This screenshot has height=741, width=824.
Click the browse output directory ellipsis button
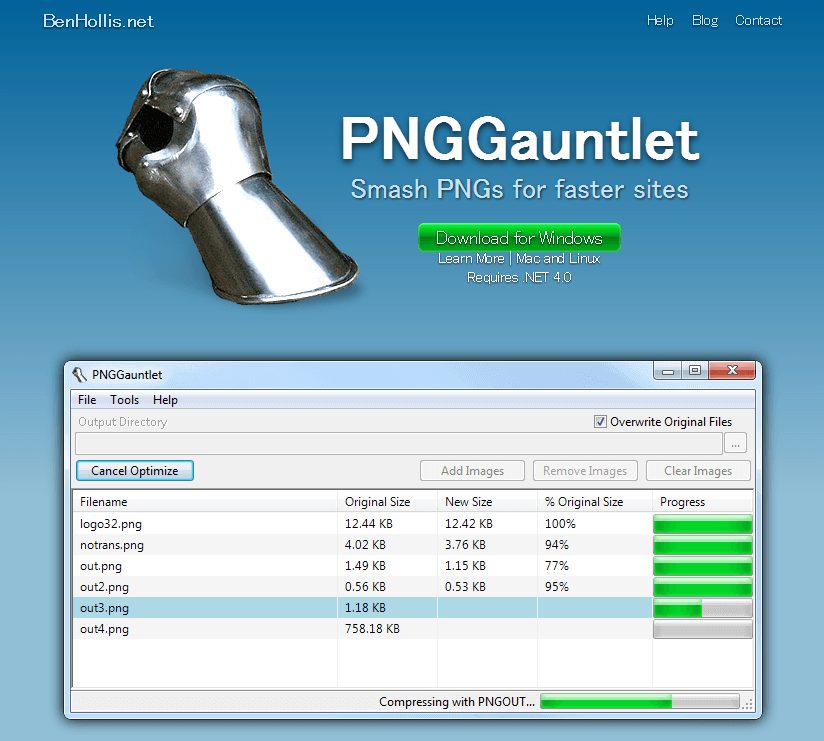tap(736, 444)
